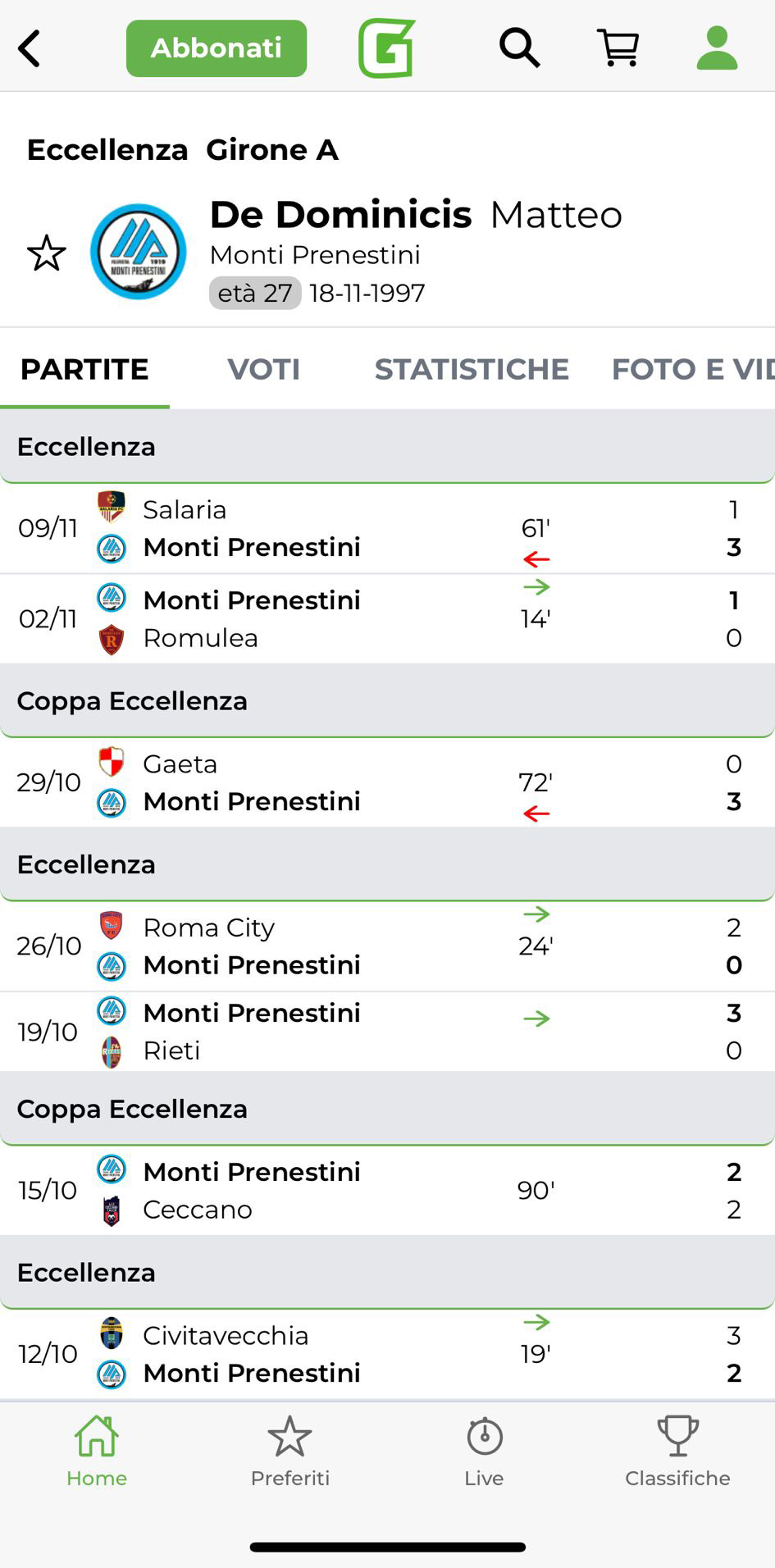Viewport: 775px width, 1568px height.
Task: Open the 02/11 Romulea match row
Action: coord(387,619)
